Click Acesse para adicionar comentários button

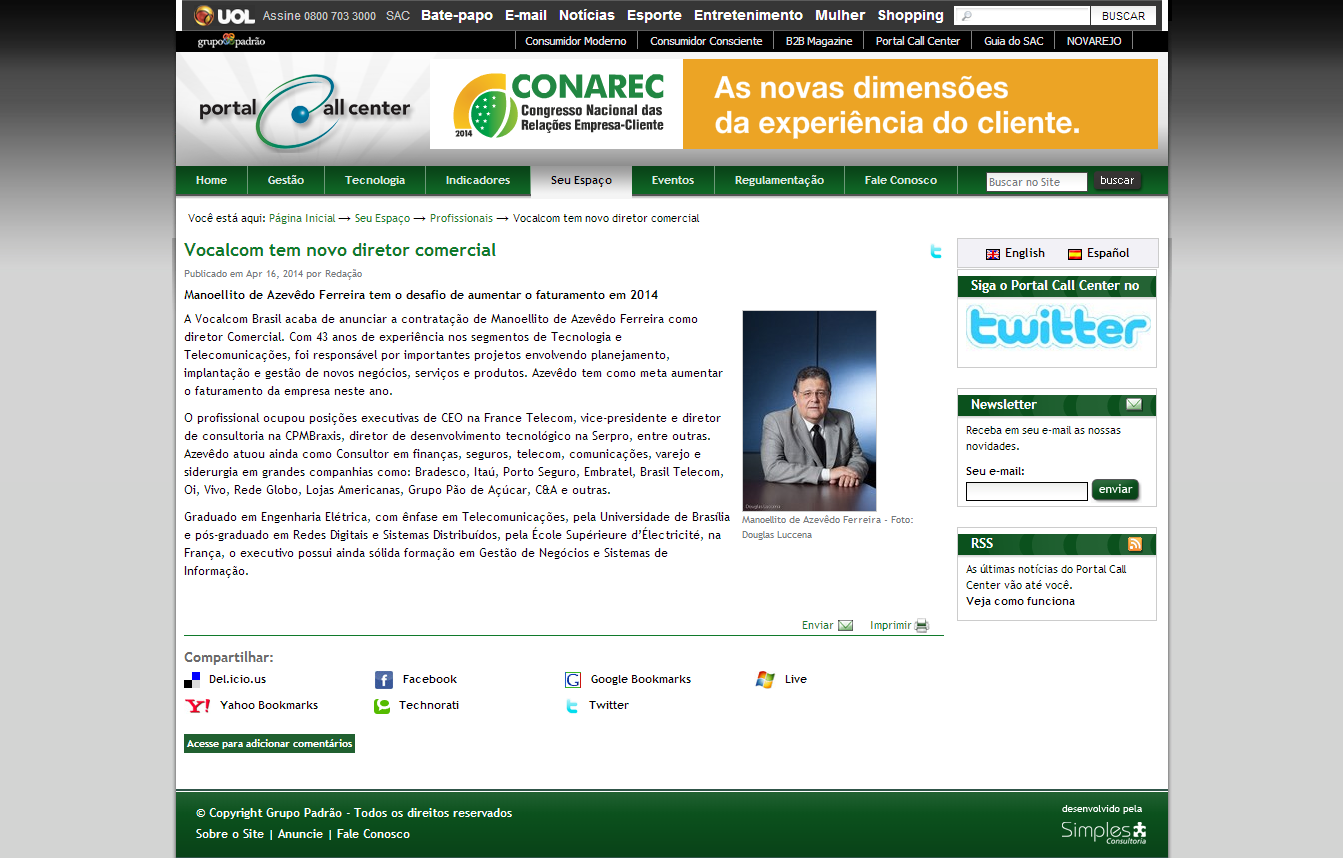coord(269,744)
